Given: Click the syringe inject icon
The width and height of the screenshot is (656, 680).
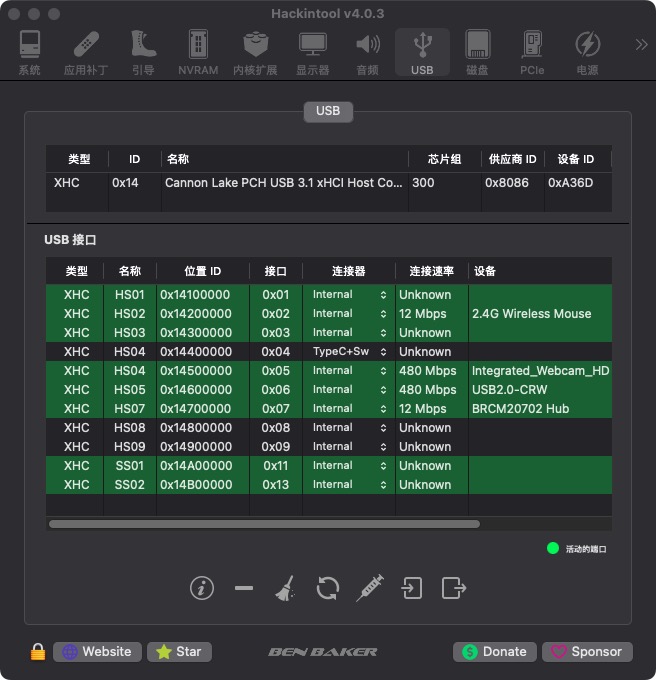Looking at the screenshot, I should (370, 588).
